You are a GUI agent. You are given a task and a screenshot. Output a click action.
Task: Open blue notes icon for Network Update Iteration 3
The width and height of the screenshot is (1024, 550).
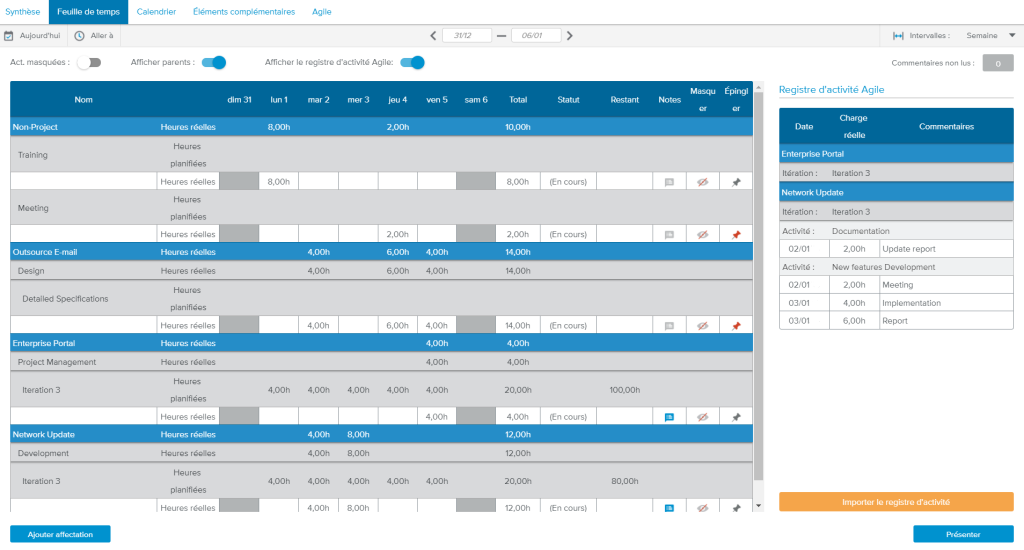pos(669,508)
